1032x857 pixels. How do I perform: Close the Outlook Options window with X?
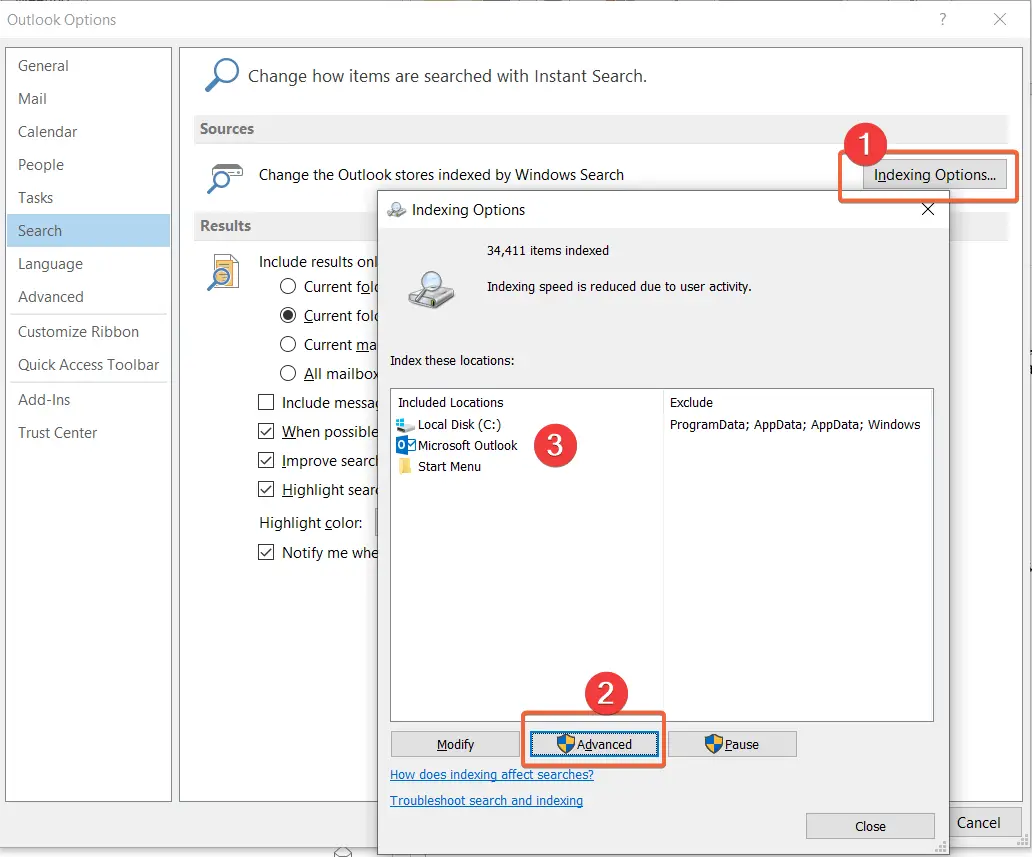1000,19
